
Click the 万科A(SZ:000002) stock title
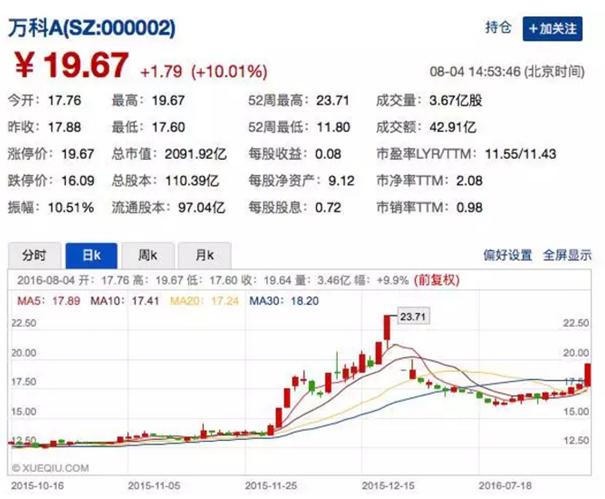coord(92,28)
